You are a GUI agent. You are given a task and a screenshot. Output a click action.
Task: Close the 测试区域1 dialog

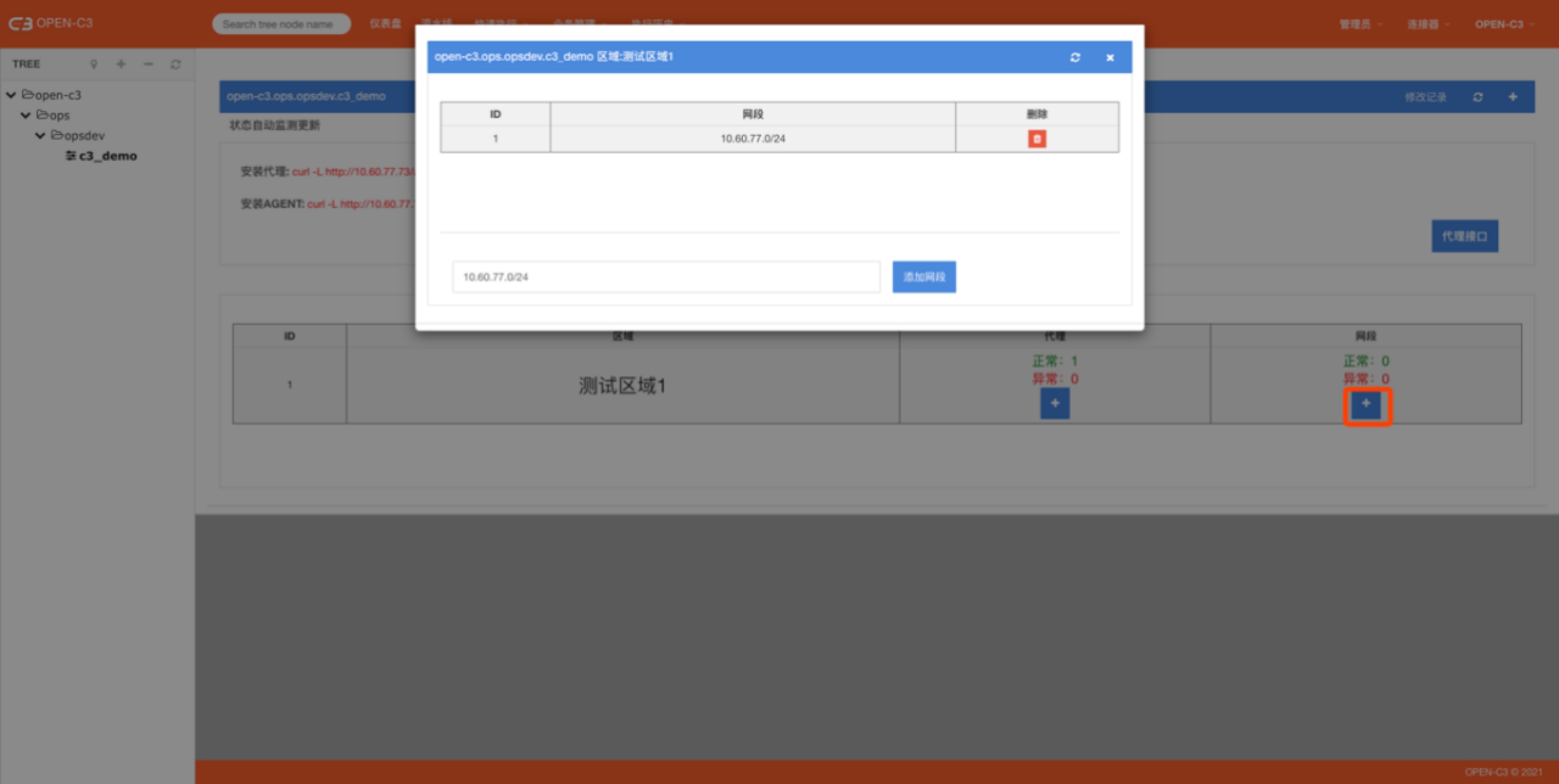point(1110,57)
